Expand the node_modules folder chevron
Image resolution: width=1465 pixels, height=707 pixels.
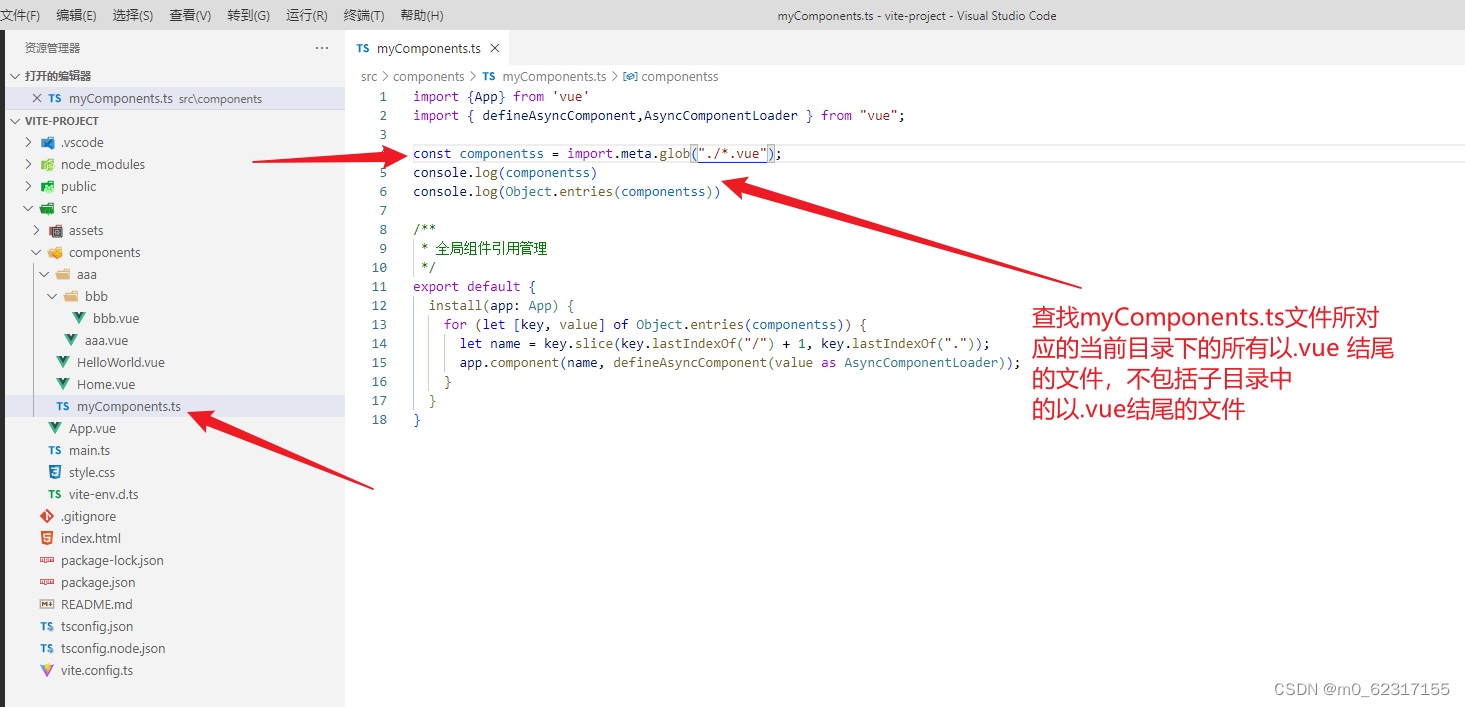coord(29,165)
